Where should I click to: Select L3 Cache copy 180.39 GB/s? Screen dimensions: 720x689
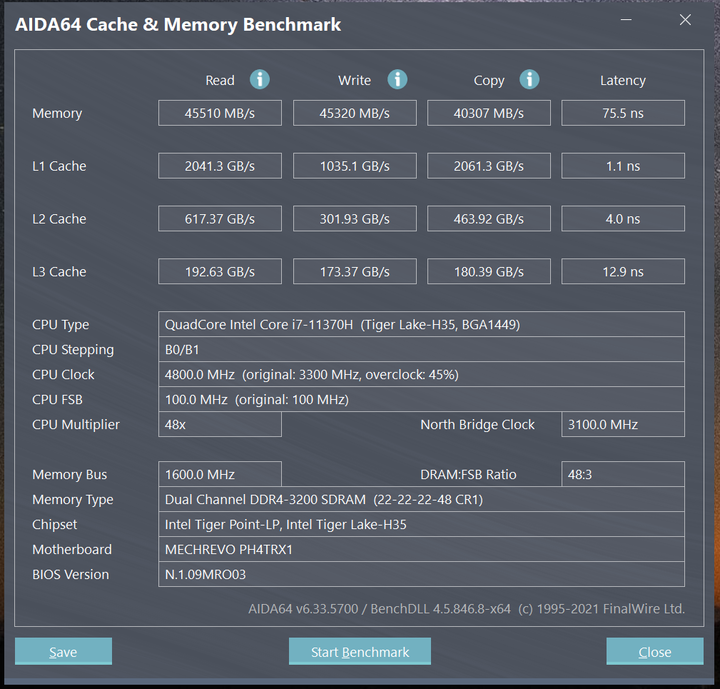click(489, 271)
